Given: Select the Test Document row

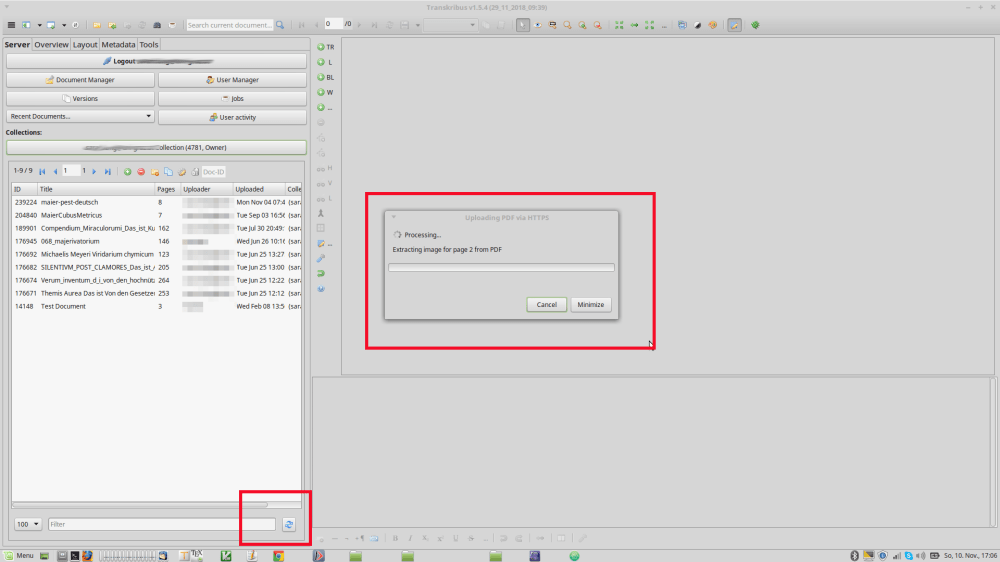Looking at the screenshot, I should (156, 306).
